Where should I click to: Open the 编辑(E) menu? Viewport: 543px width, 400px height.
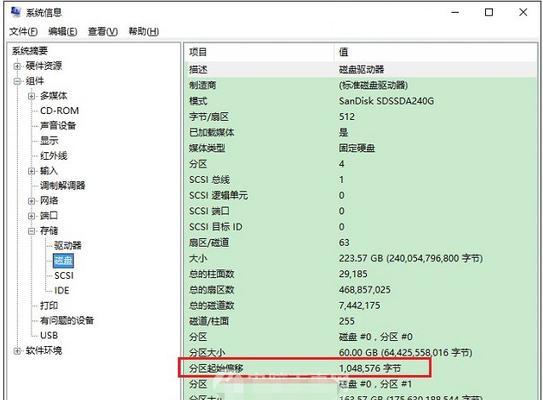63,32
